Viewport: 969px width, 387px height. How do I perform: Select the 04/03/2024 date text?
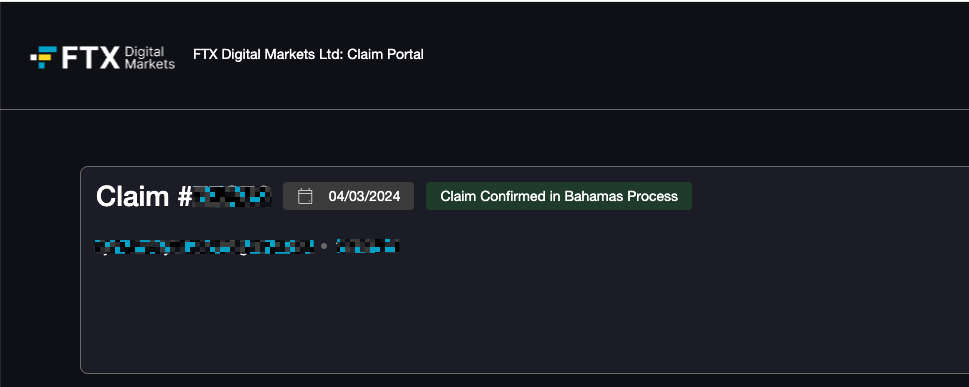click(x=364, y=197)
